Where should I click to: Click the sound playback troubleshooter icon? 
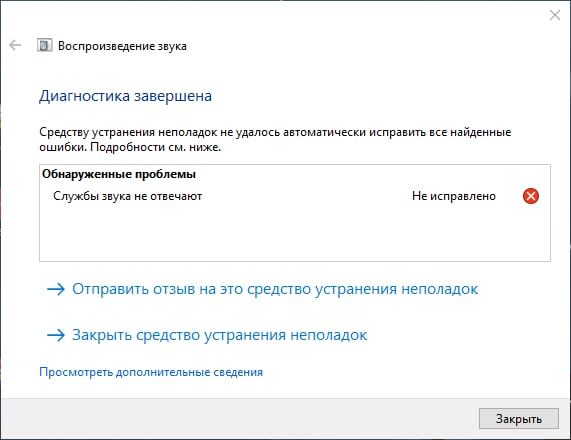(44, 46)
